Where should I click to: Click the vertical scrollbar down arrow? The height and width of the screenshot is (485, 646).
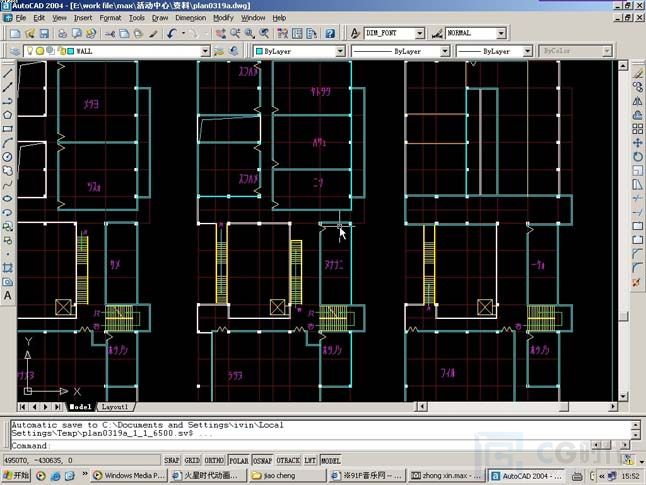[x=623, y=396]
